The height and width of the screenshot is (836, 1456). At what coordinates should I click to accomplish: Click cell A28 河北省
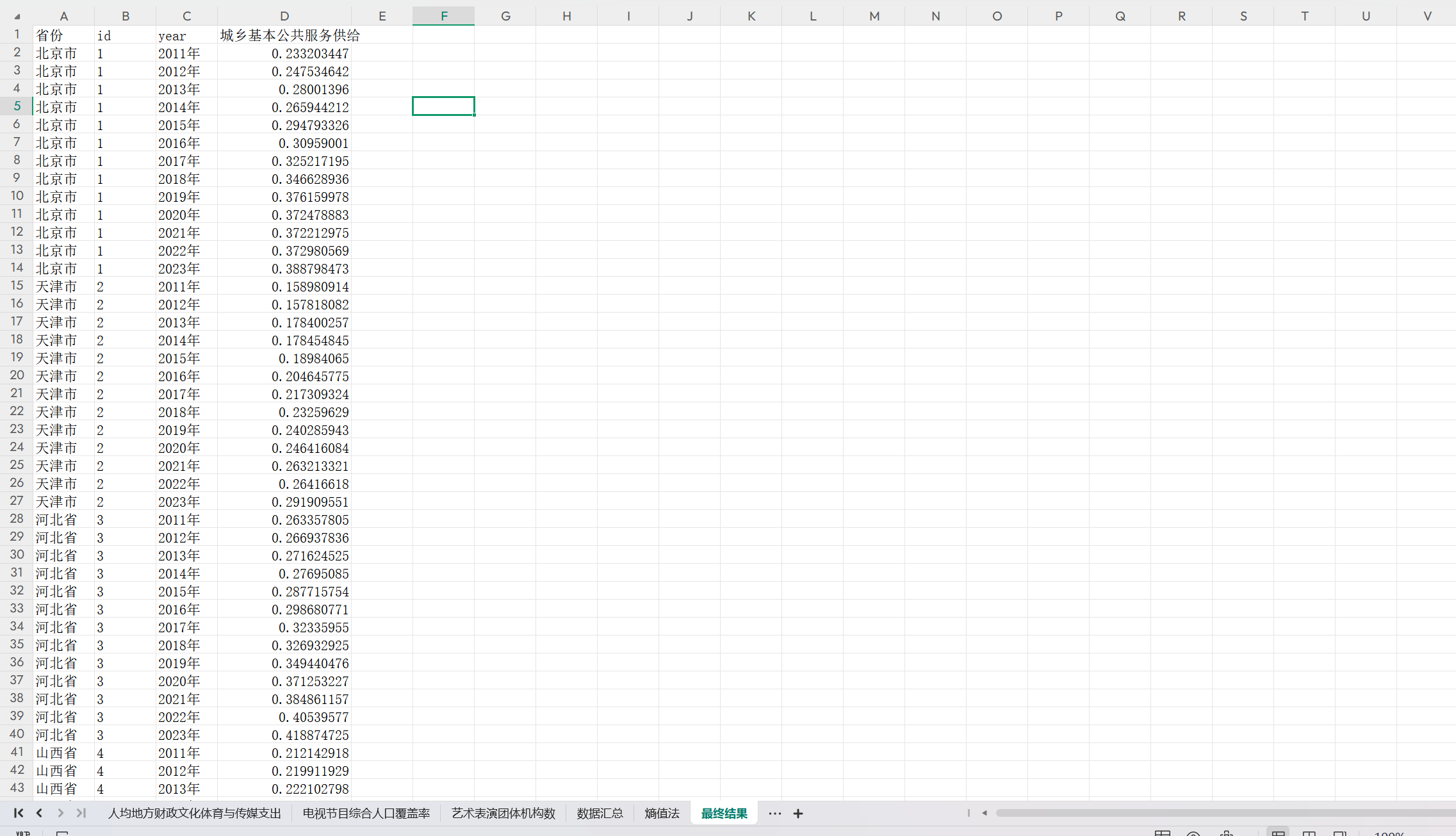(x=56, y=520)
